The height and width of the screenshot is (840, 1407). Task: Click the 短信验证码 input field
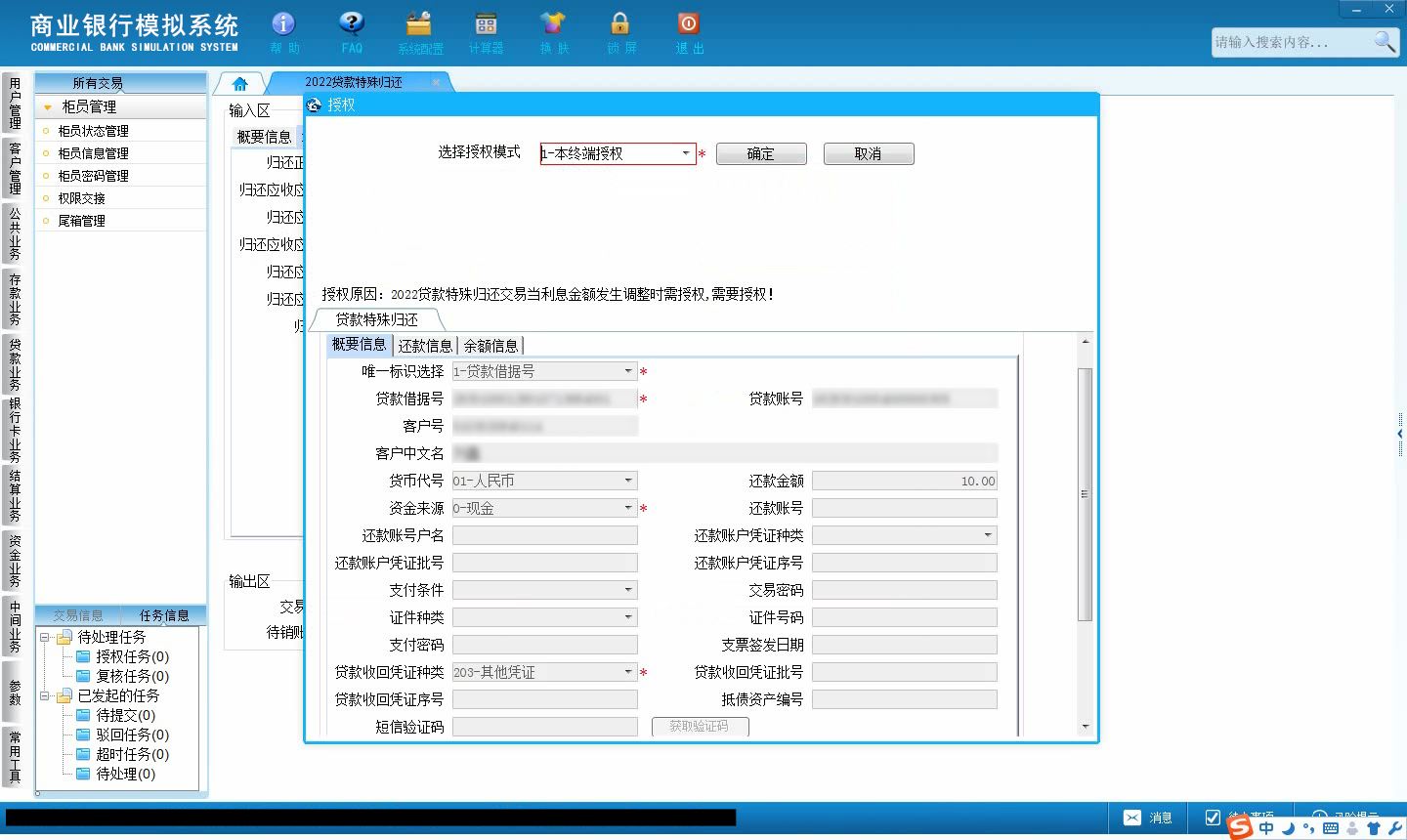pyautogui.click(x=545, y=727)
